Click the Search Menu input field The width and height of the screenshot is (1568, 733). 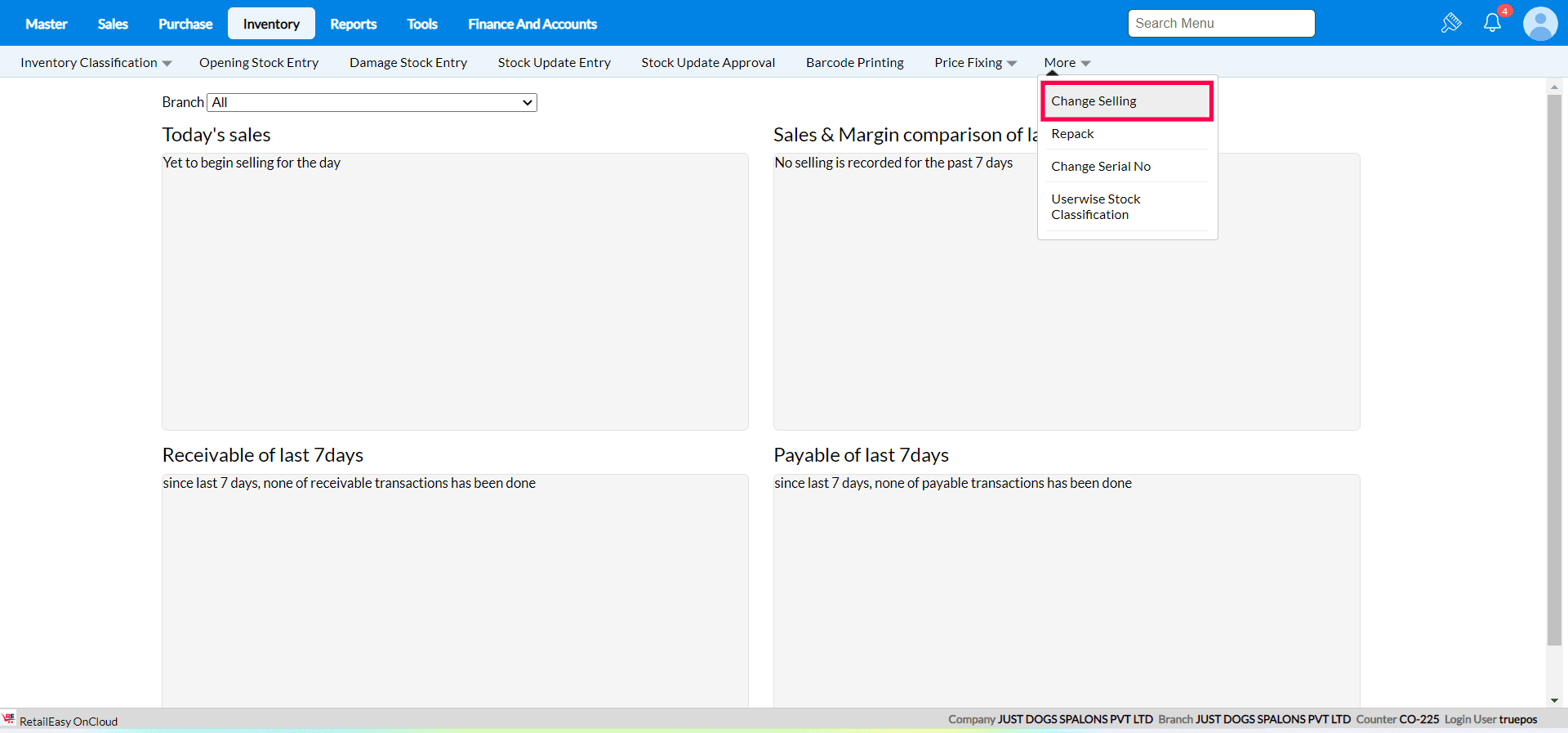1221,24
